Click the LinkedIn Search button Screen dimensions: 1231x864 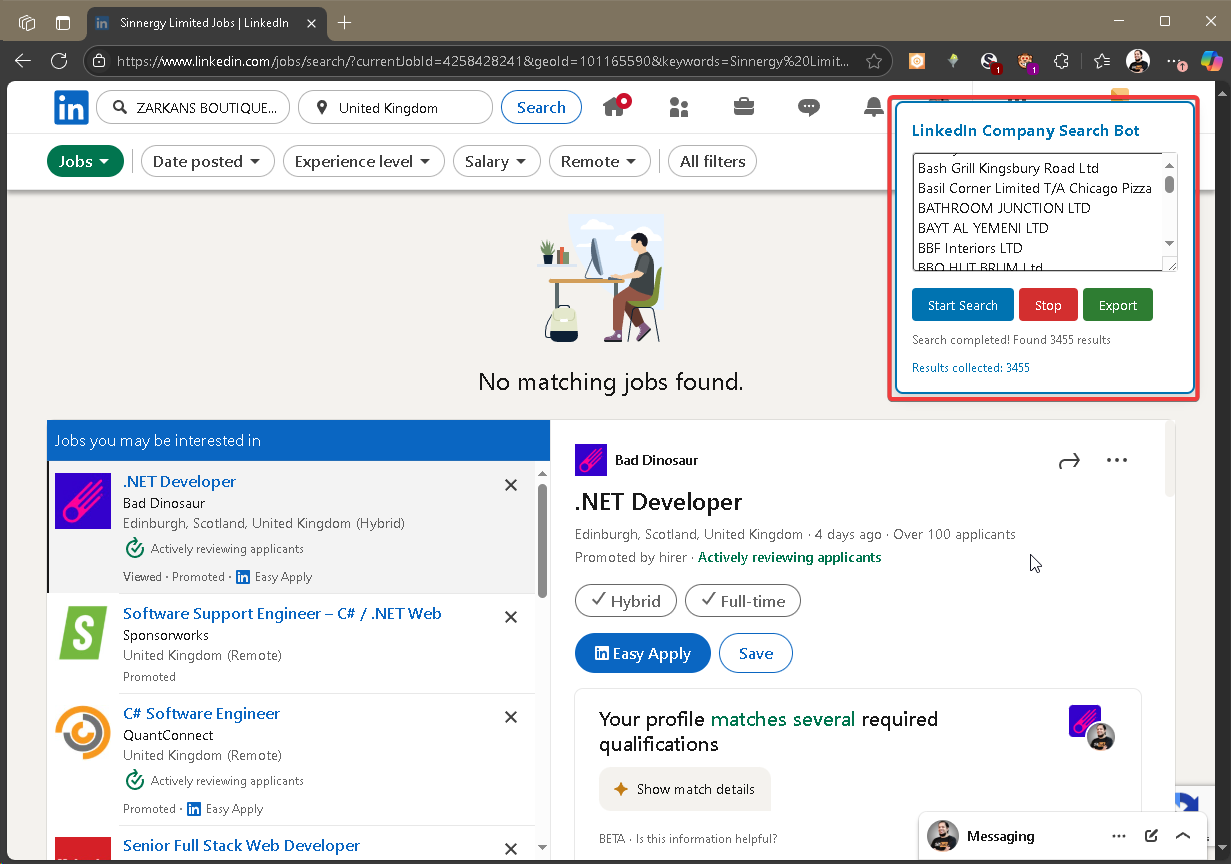click(541, 107)
